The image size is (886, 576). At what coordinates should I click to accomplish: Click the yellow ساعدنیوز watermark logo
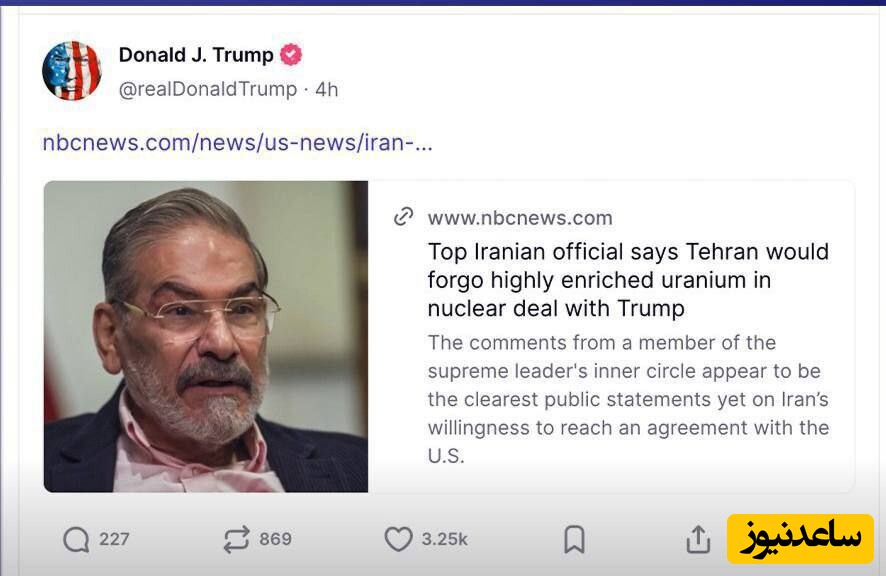[x=800, y=539]
